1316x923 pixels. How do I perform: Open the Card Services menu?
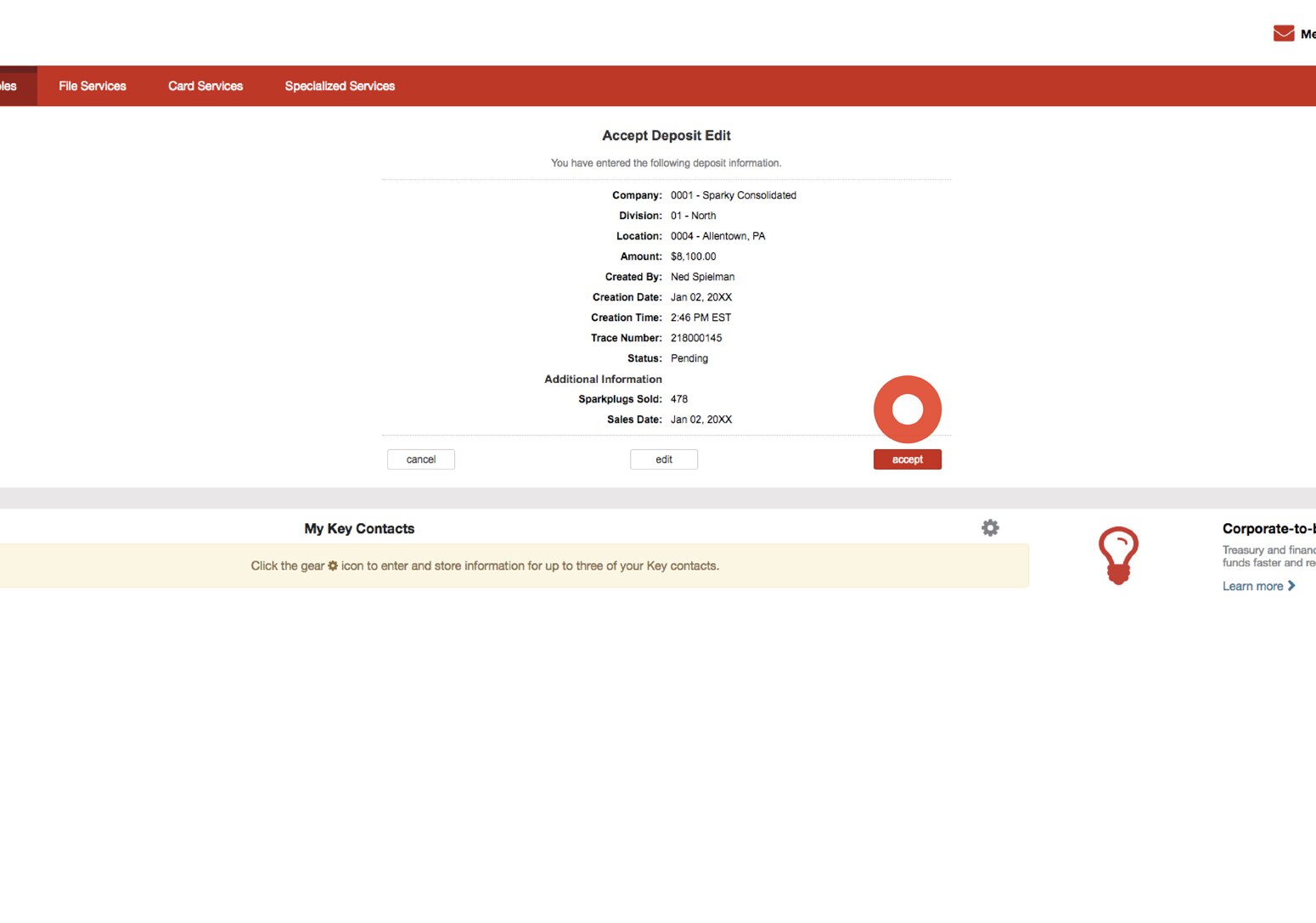coord(205,86)
